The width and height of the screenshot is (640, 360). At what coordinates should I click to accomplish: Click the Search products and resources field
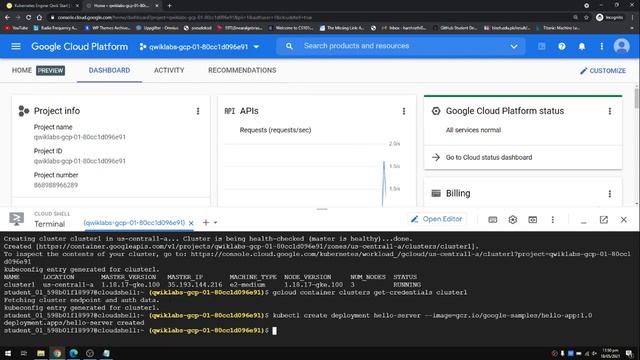point(400,46)
